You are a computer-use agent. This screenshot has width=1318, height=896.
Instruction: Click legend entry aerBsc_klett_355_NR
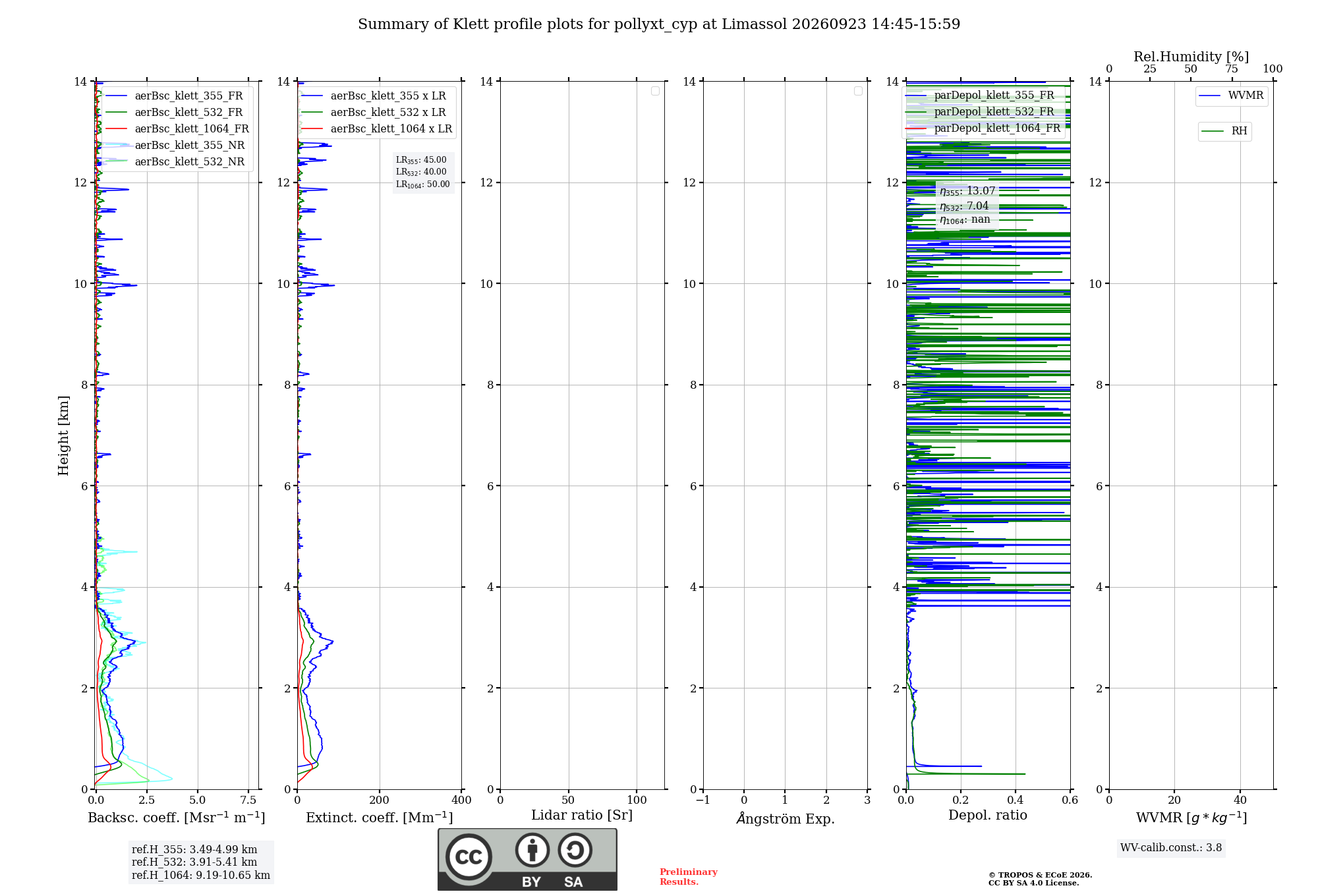click(x=176, y=146)
